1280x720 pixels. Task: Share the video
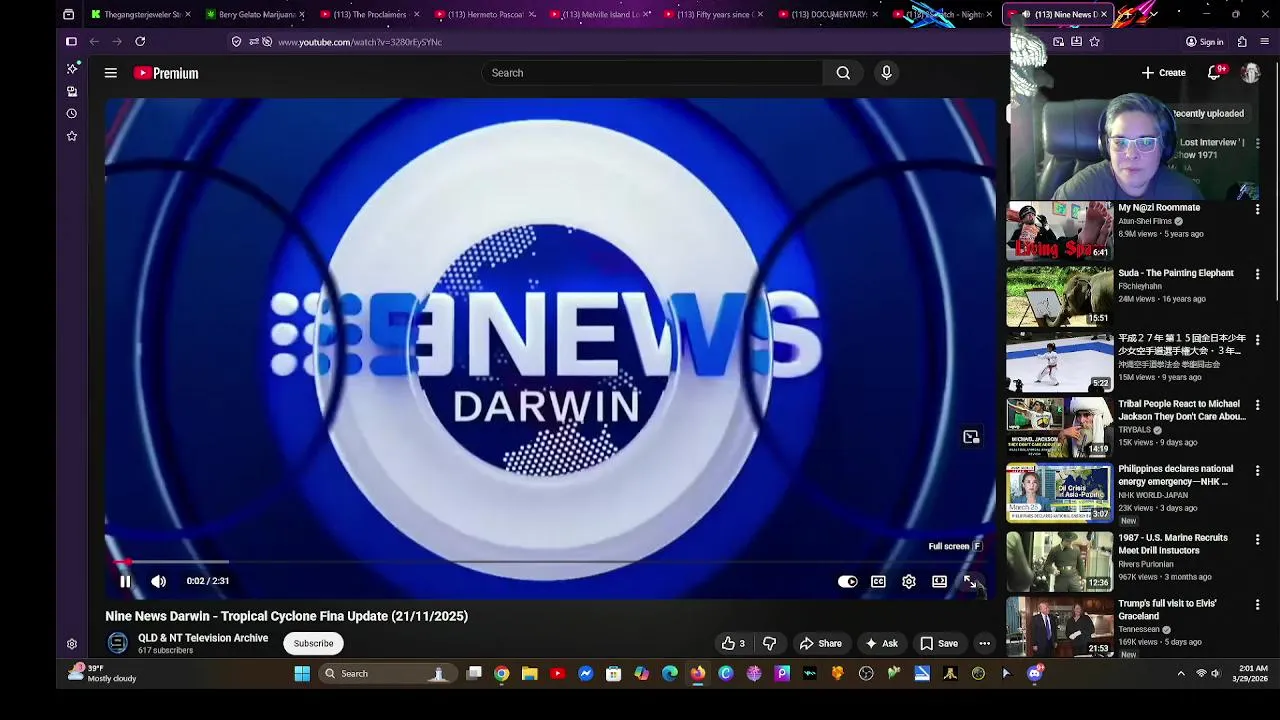(820, 644)
